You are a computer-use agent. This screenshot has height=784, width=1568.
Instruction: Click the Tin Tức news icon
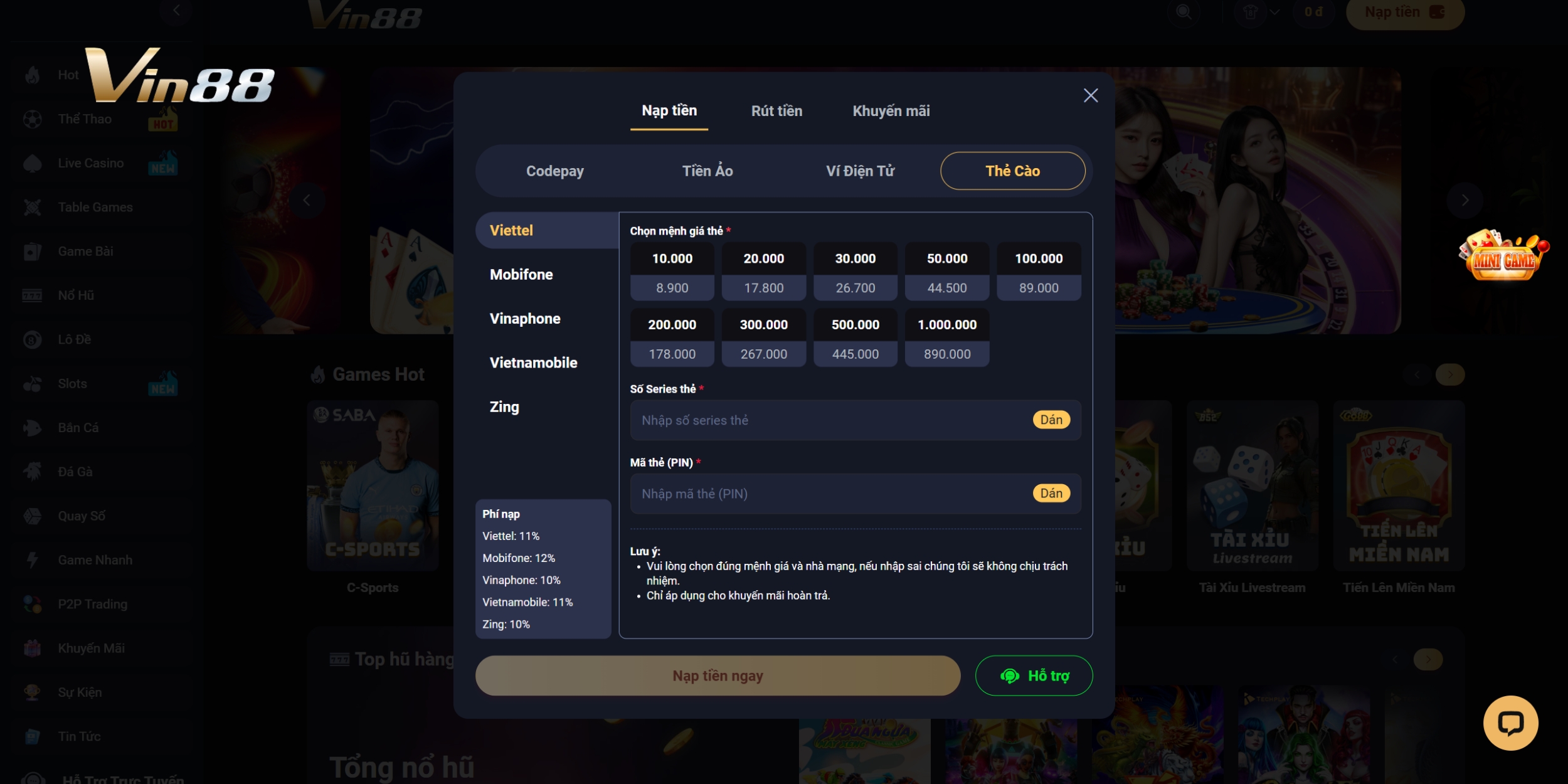(33, 737)
